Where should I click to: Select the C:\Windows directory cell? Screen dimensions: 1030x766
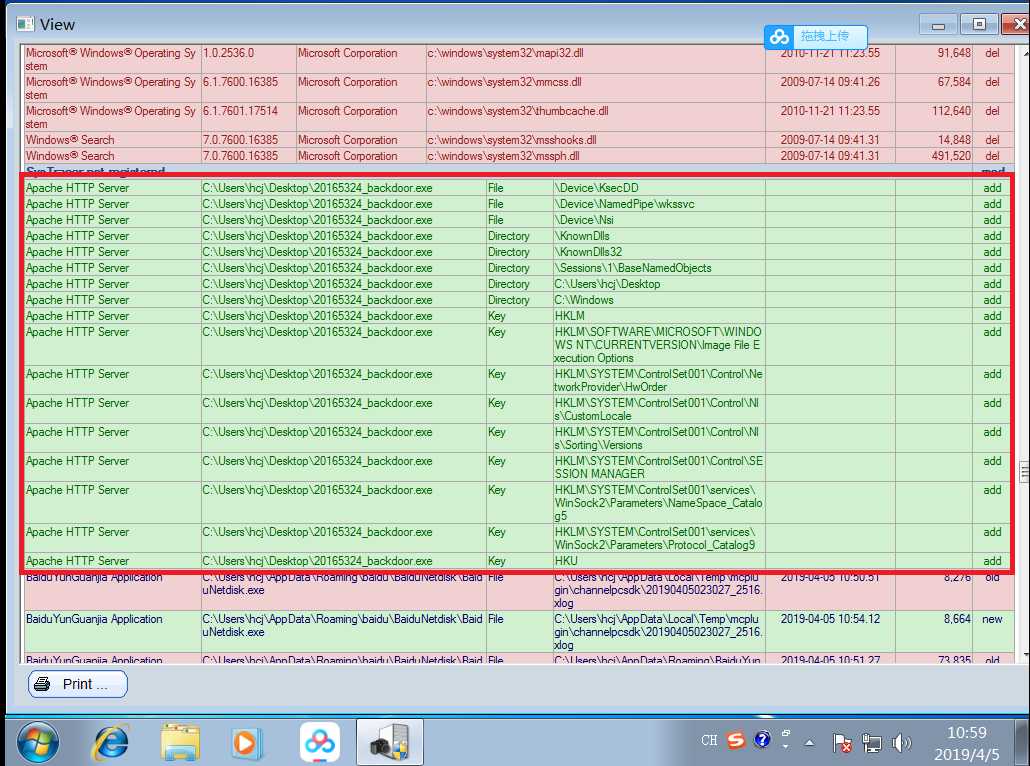659,300
